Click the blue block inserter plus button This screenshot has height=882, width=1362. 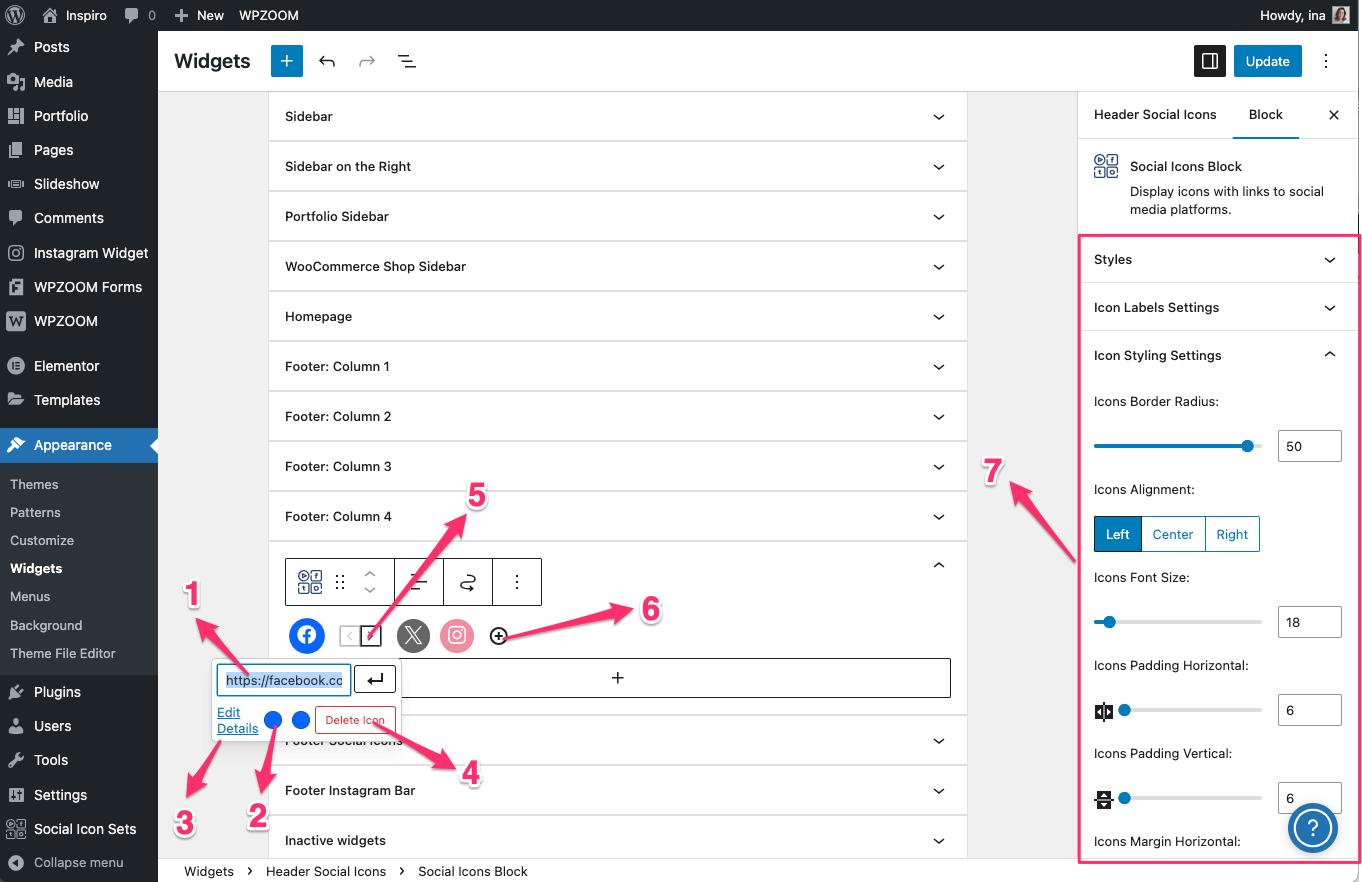coord(286,61)
